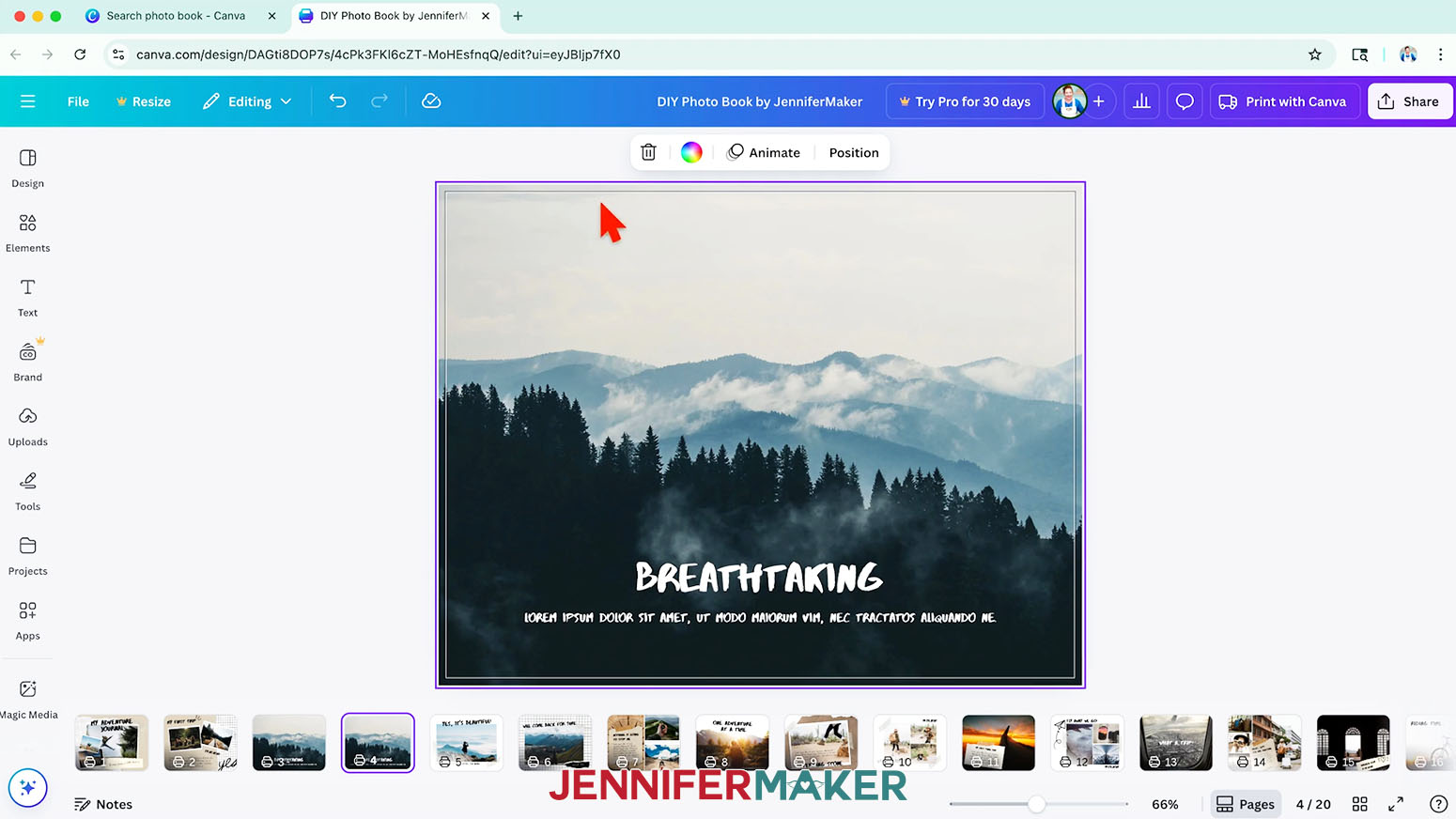Delete the selected element with trash icon

(648, 152)
